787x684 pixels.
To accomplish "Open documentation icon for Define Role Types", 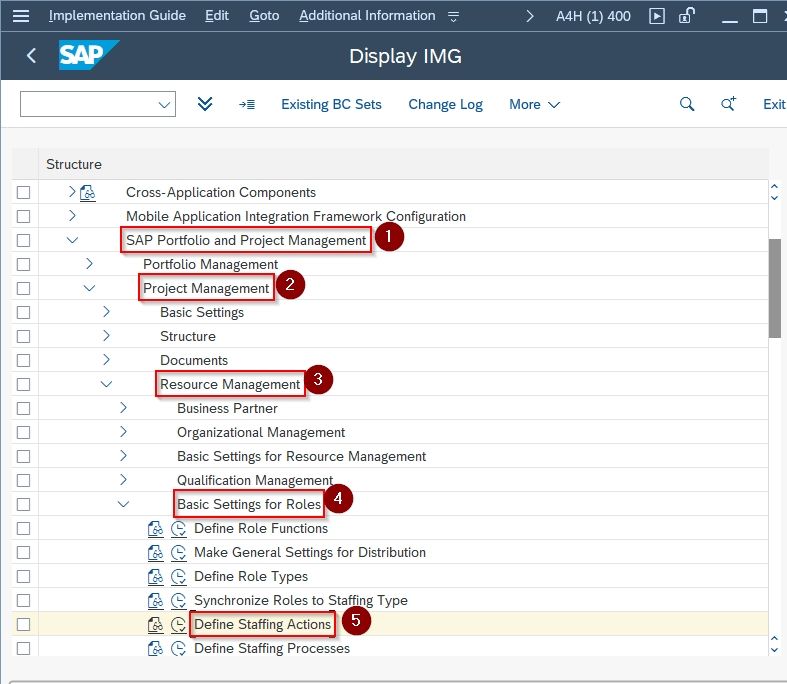I will [x=155, y=577].
